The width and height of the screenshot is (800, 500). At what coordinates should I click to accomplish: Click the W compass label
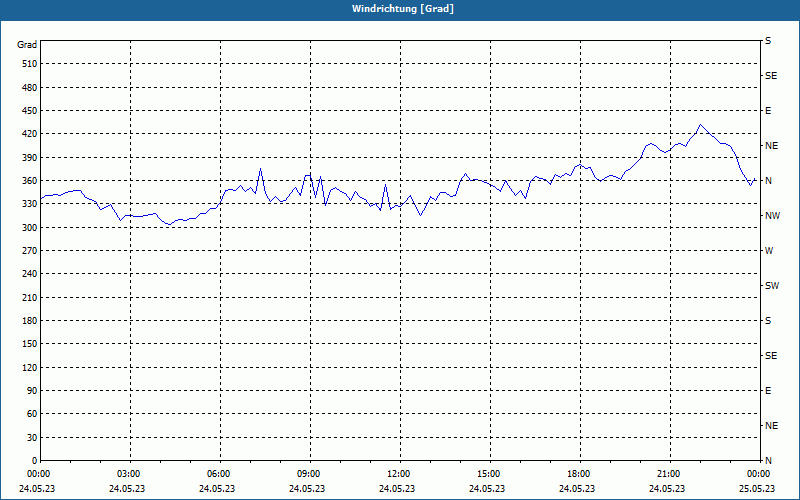pyautogui.click(x=769, y=251)
